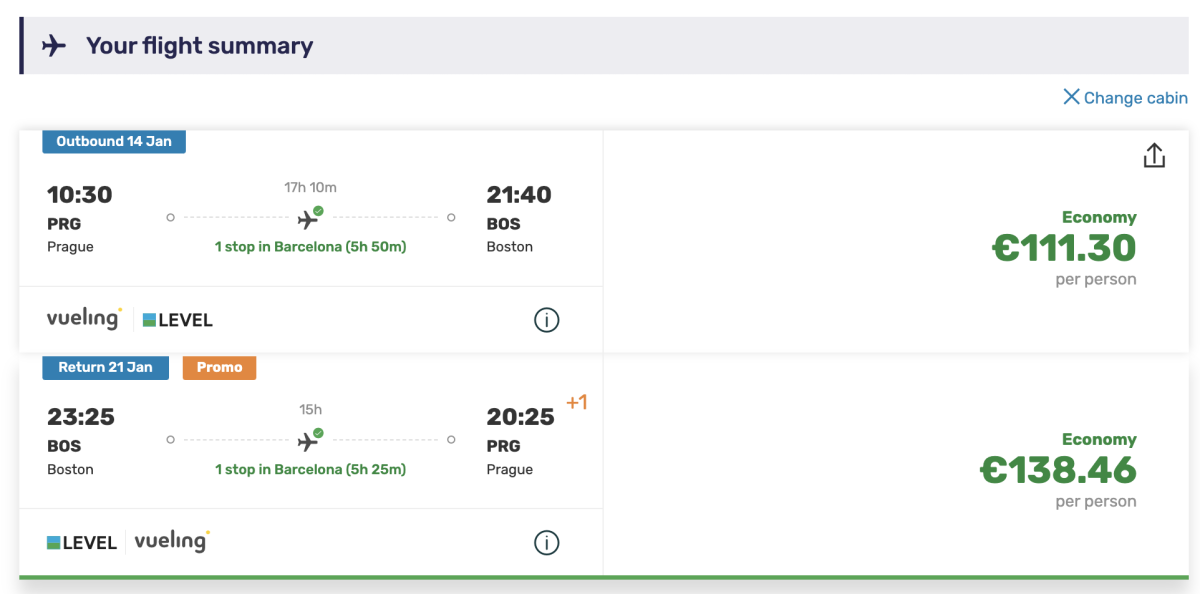Click the LEVEL logo on outbound flight

pos(178,320)
